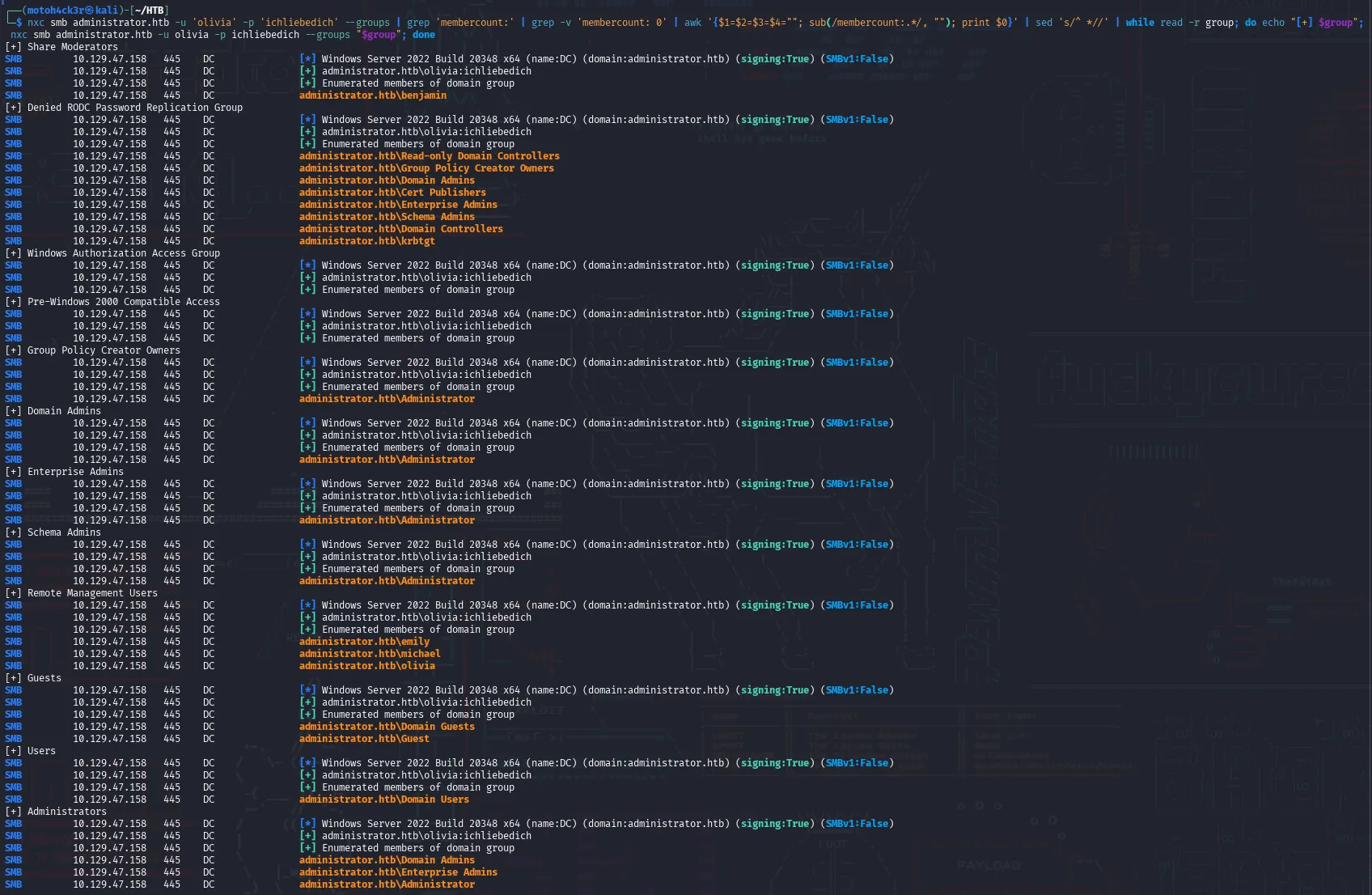Select '[+] Remote Management Users' header
The height and width of the screenshot is (895, 1372).
coord(81,593)
